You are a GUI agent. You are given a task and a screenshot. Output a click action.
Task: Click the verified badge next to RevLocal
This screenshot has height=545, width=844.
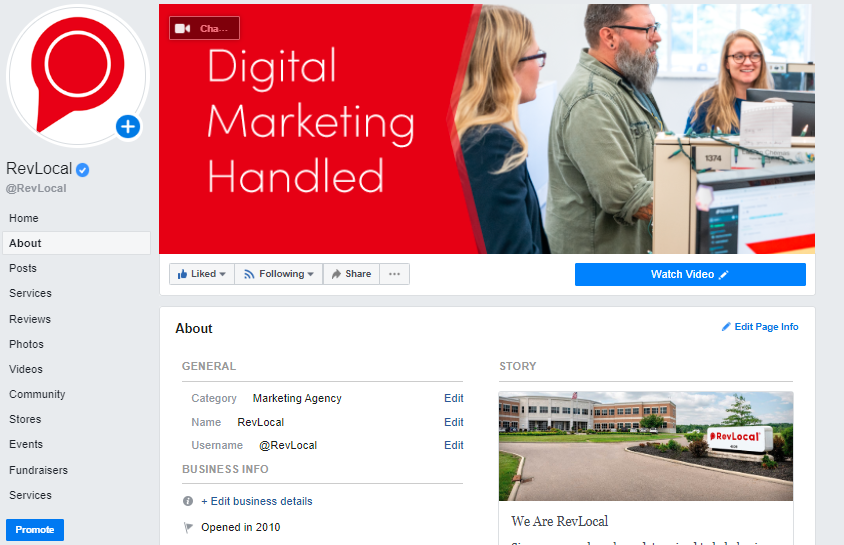82,170
